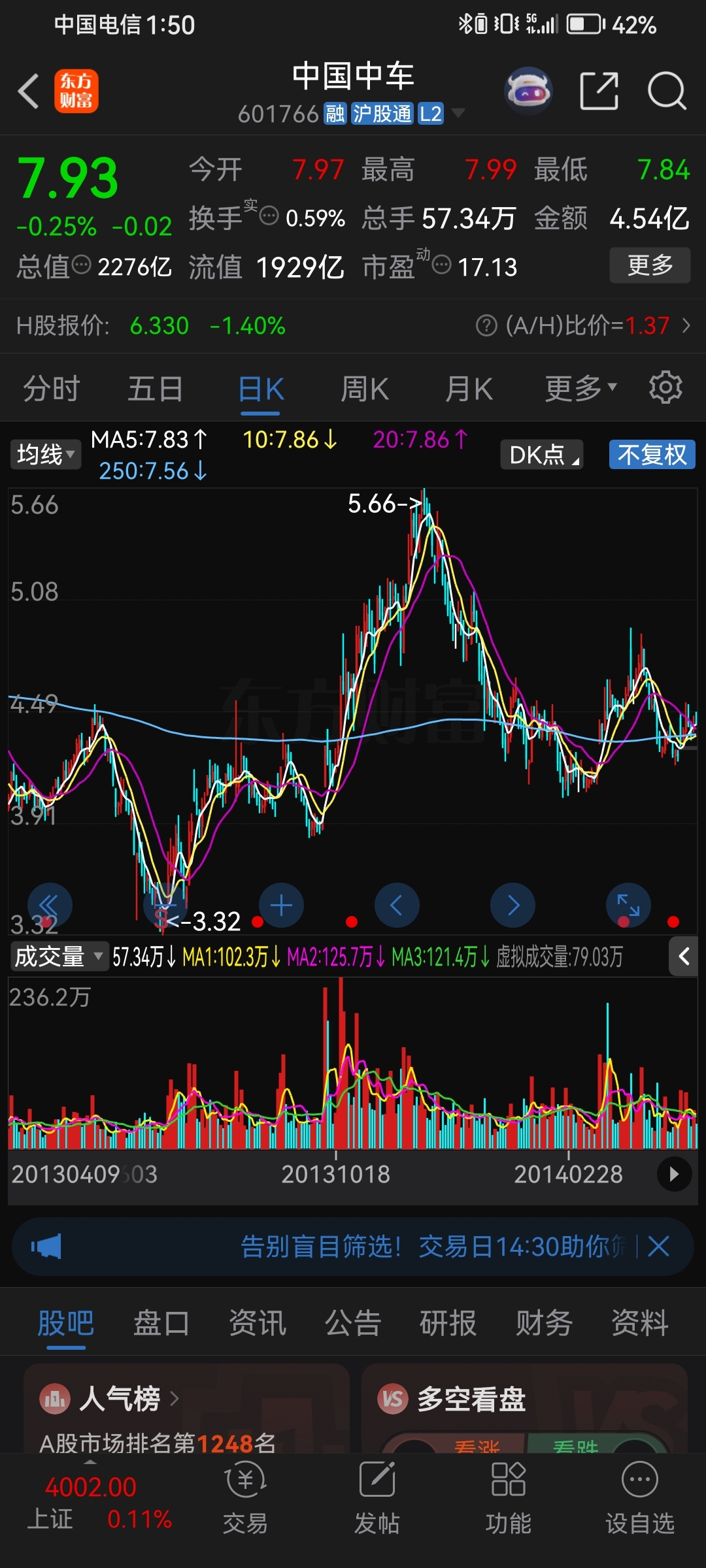Zoom in chart with plus button
Viewport: 706px width, 1568px height.
281,906
